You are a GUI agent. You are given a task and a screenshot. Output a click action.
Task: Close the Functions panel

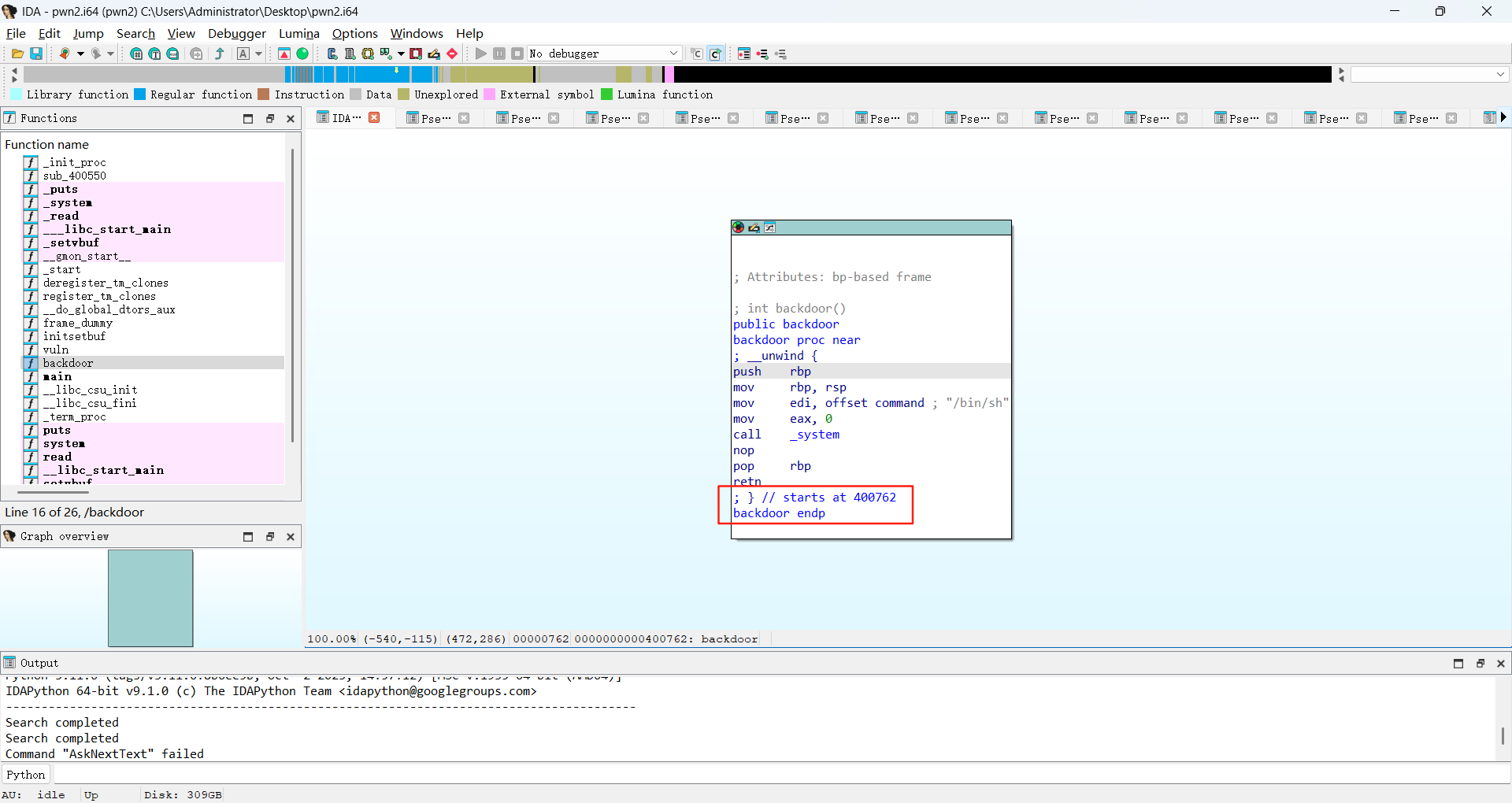pyautogui.click(x=291, y=119)
